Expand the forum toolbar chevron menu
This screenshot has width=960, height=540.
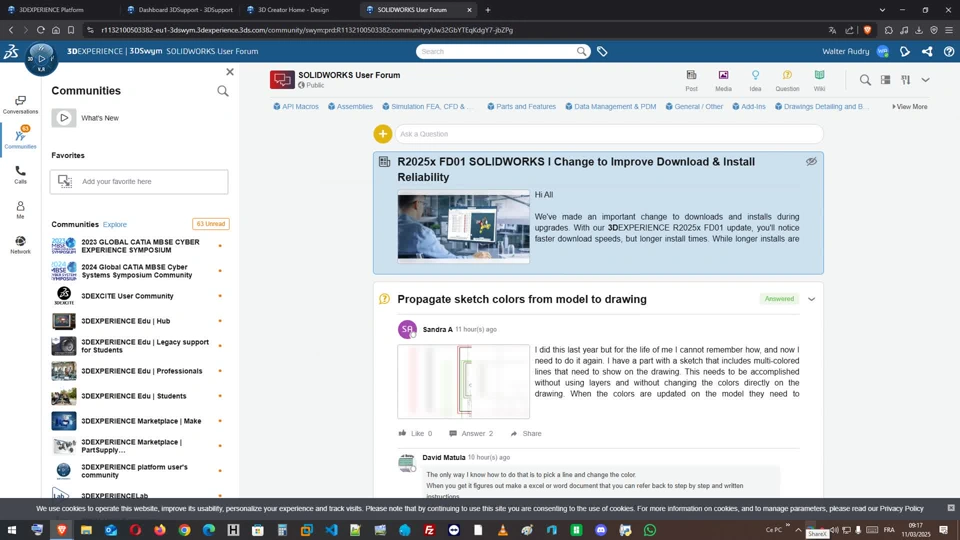pos(925,80)
